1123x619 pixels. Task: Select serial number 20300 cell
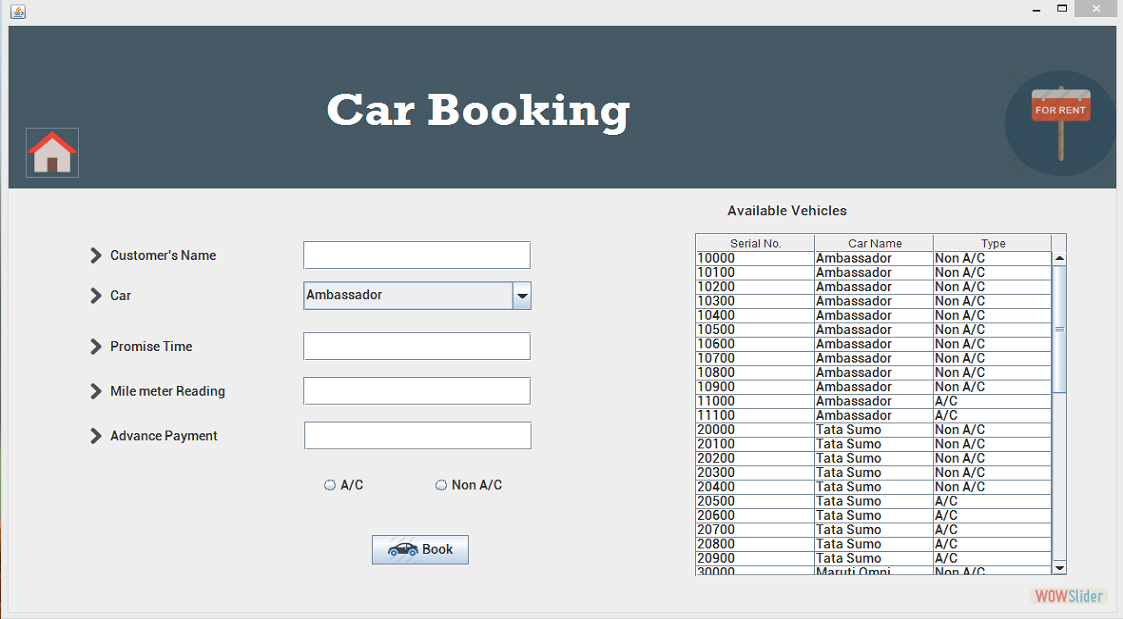(x=755, y=473)
